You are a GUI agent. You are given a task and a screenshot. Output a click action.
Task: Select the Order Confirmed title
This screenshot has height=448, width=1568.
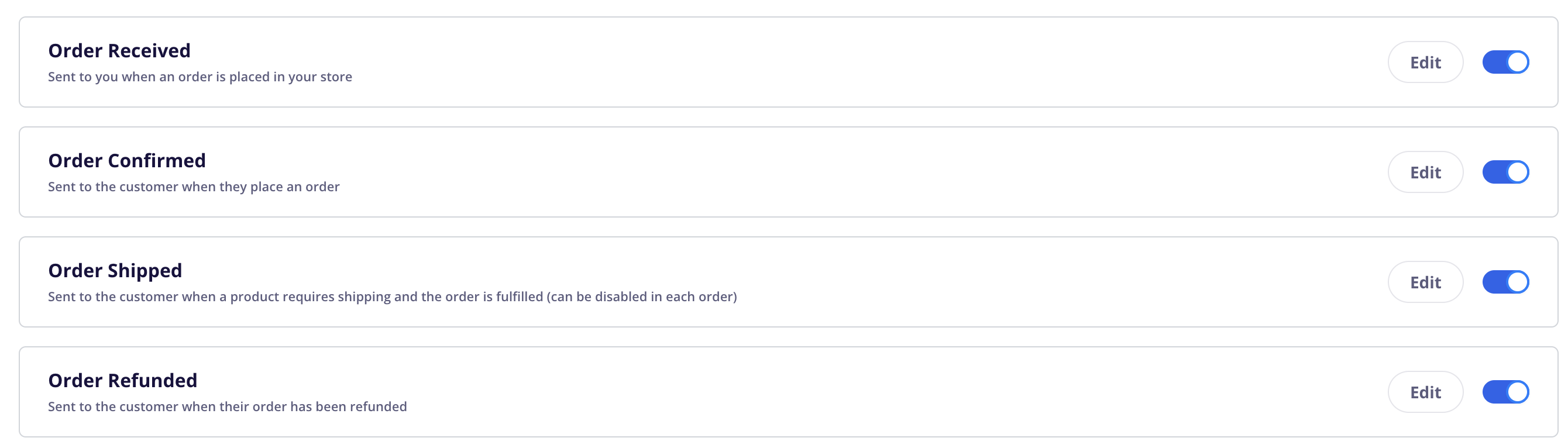click(x=126, y=161)
